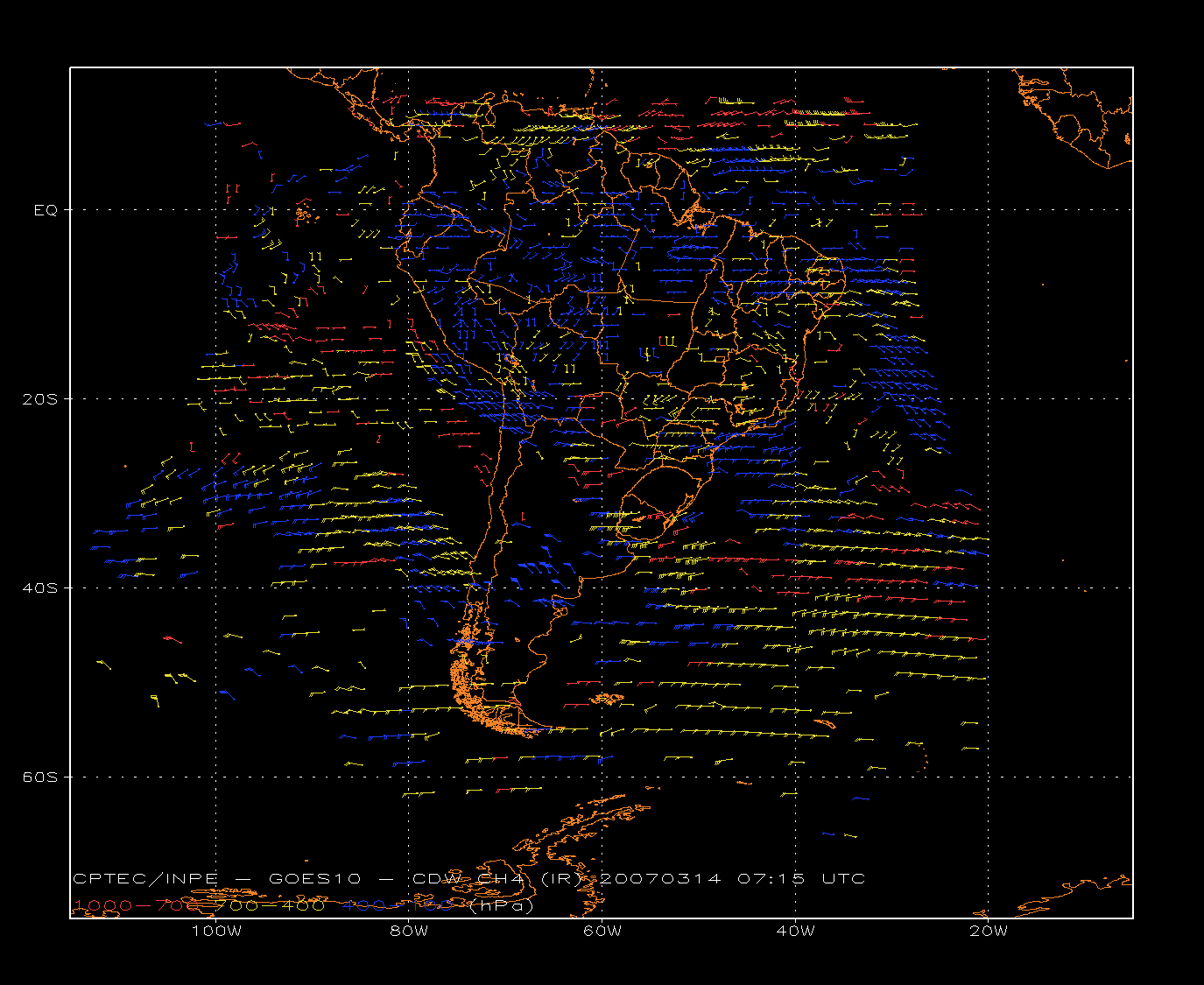
Task: Click the 80W longitude label
Action: [x=410, y=931]
